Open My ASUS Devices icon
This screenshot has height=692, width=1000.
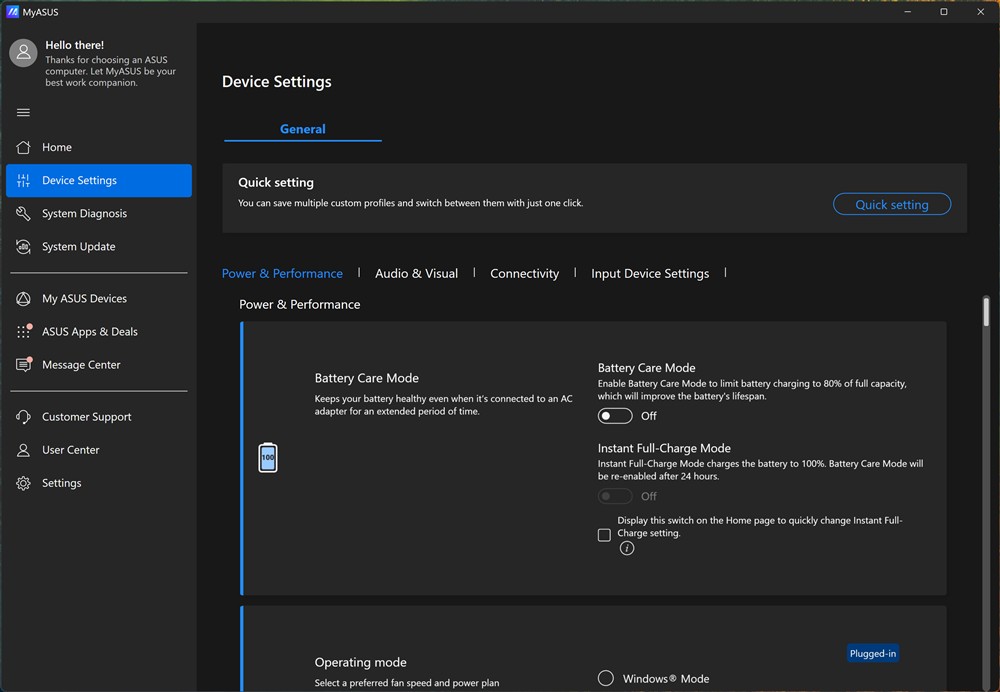(24, 299)
